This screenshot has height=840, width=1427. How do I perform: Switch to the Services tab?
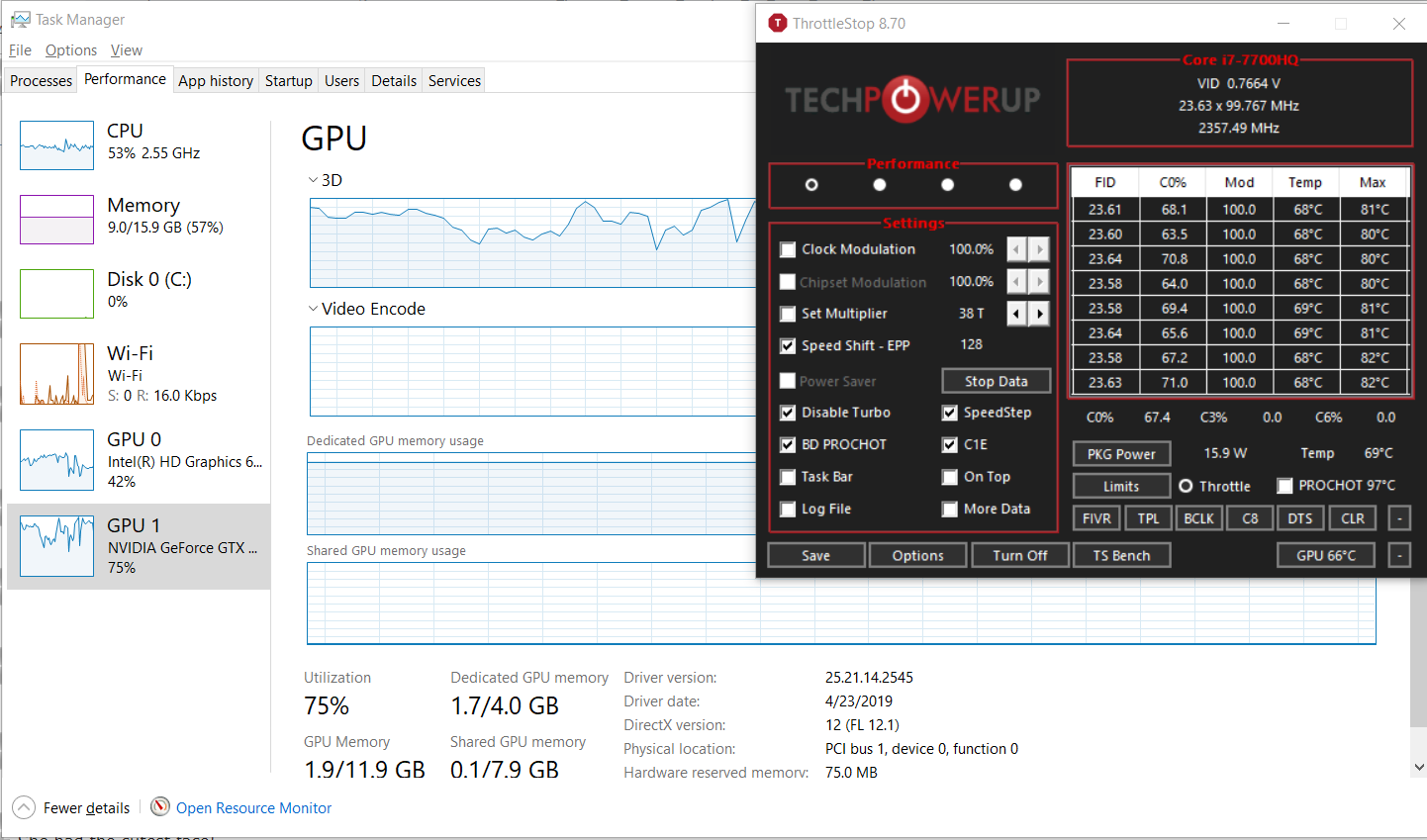click(454, 81)
